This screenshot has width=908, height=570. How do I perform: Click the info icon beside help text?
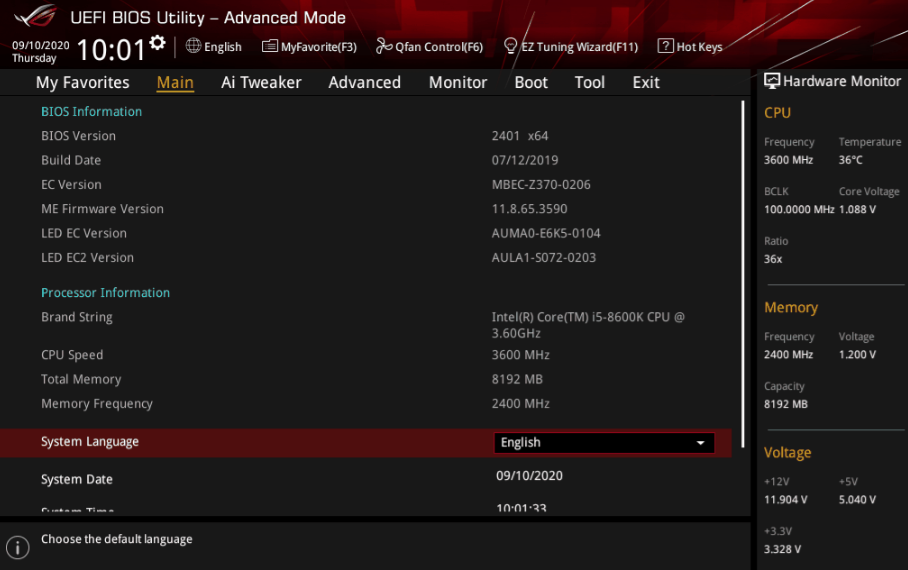[x=18, y=547]
